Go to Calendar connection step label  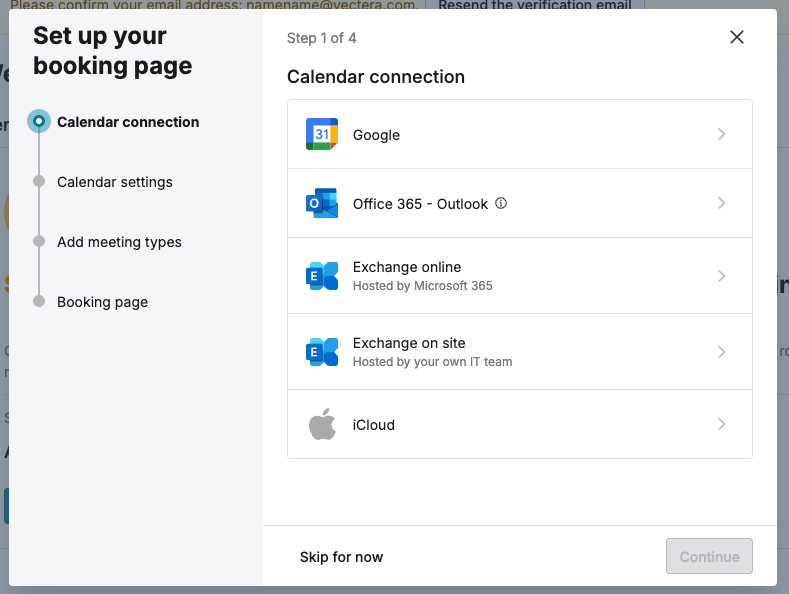[x=128, y=122]
